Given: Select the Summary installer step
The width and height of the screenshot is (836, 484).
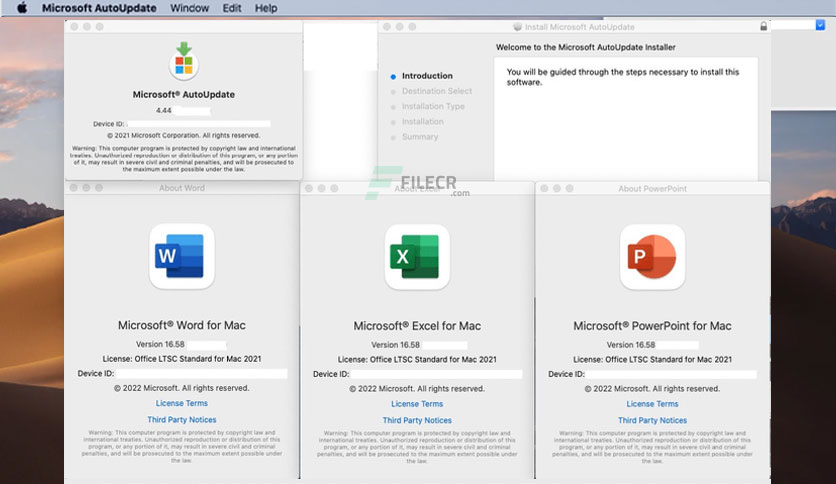Looking at the screenshot, I should click(420, 136).
